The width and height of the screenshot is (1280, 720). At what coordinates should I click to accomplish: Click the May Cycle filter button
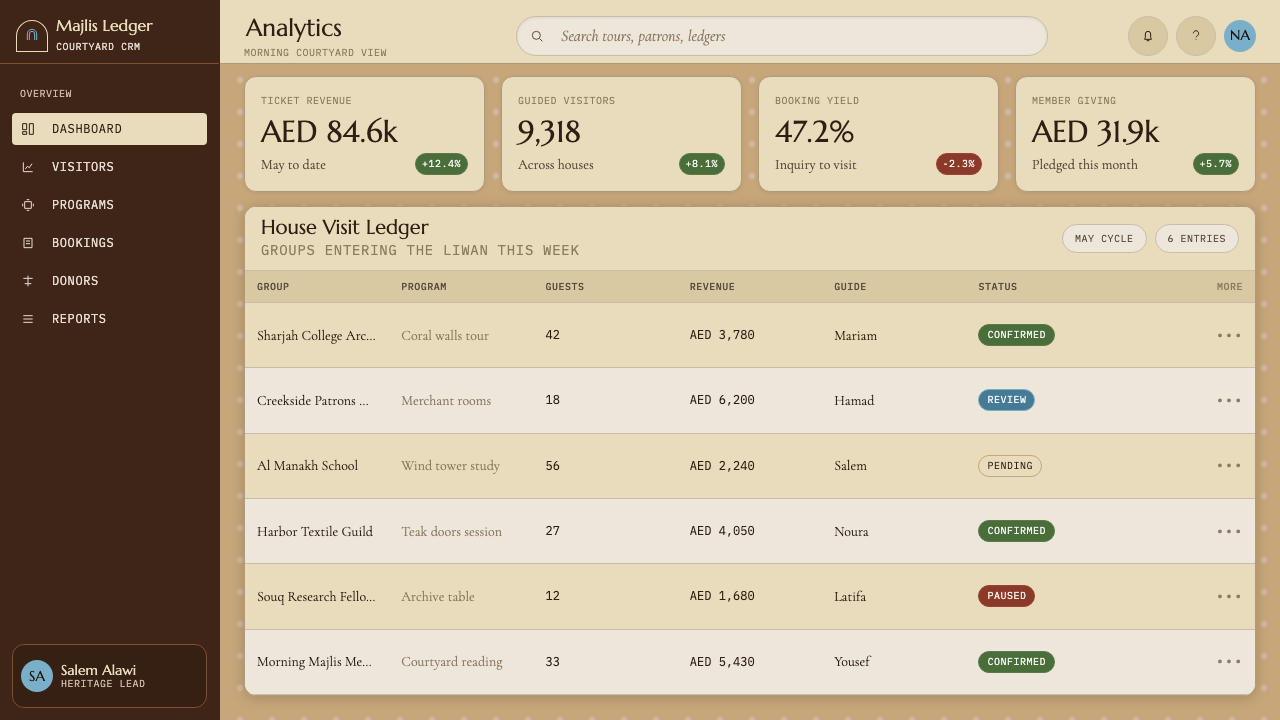pos(1104,239)
